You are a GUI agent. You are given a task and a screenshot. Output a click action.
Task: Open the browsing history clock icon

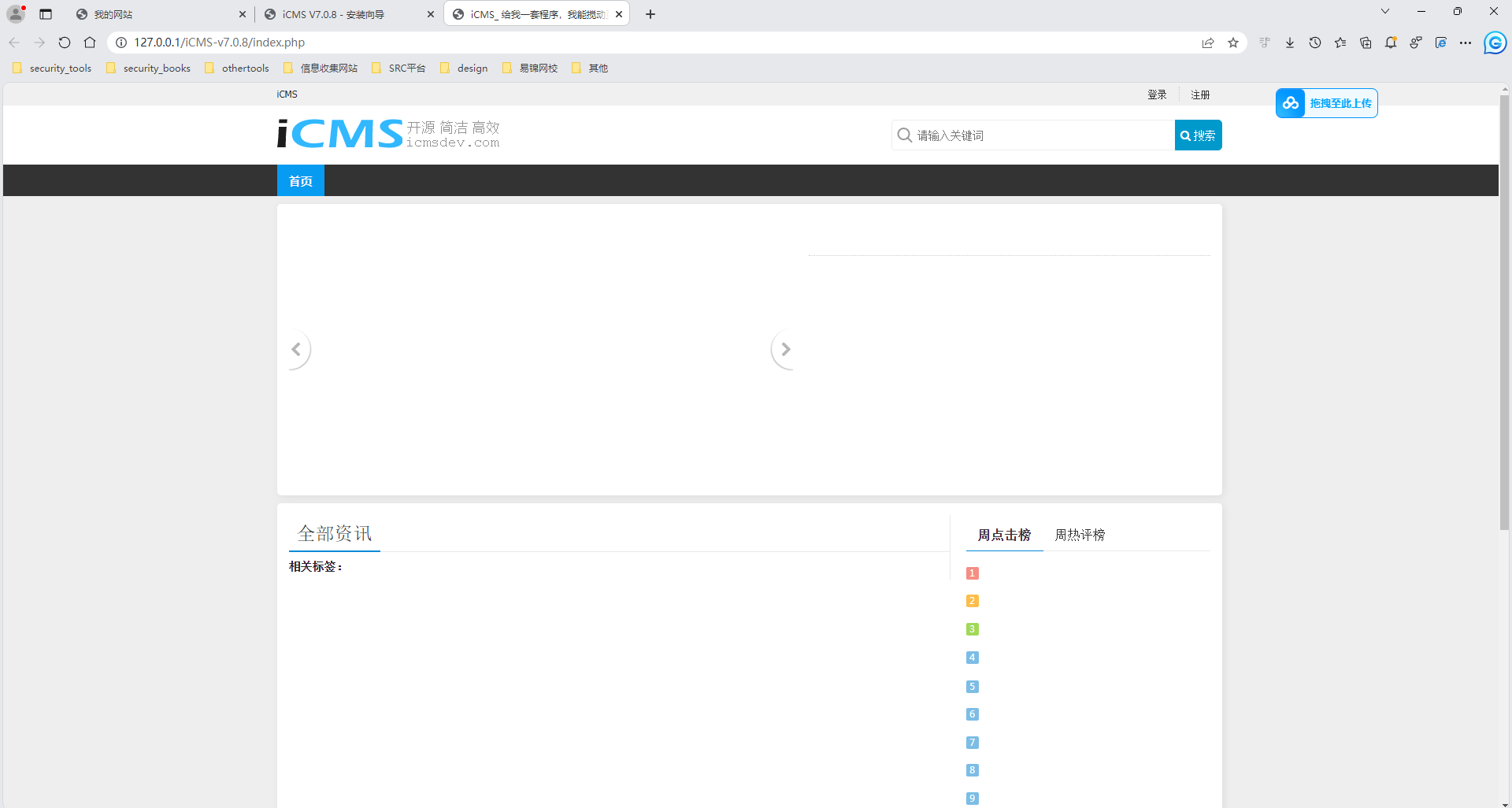(1315, 43)
